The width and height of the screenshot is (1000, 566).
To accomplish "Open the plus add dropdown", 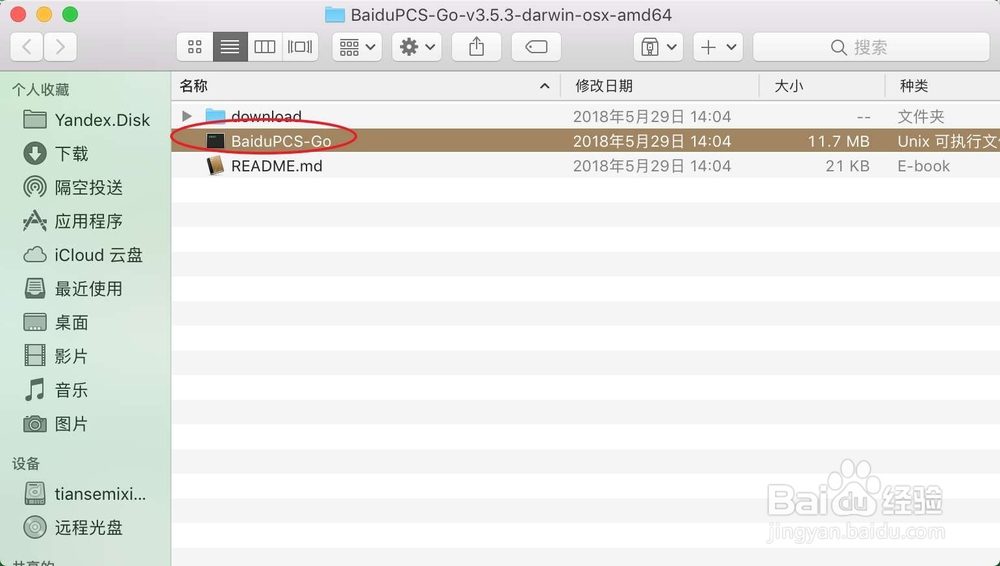I will click(x=718, y=47).
